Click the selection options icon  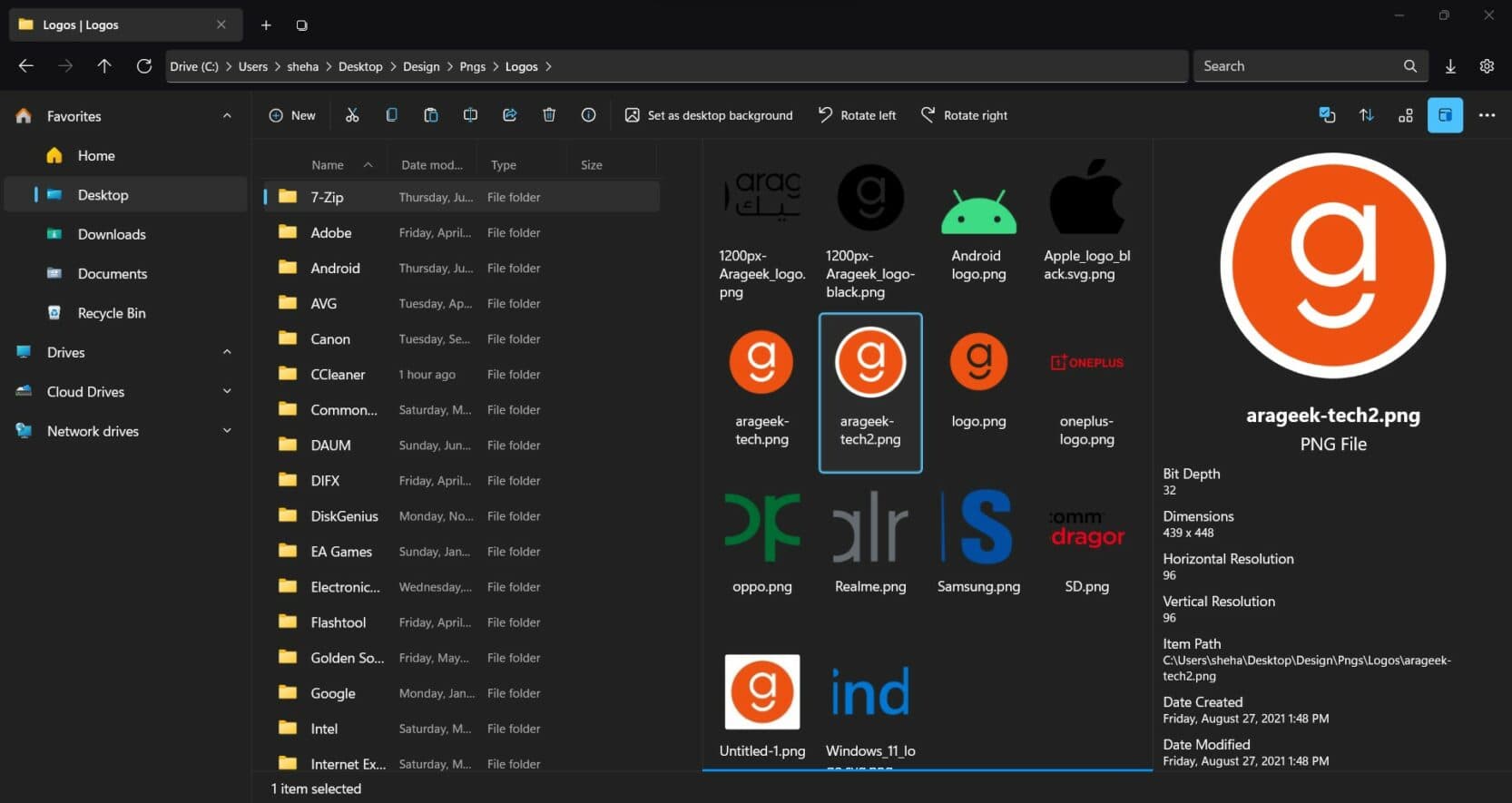click(x=1327, y=115)
